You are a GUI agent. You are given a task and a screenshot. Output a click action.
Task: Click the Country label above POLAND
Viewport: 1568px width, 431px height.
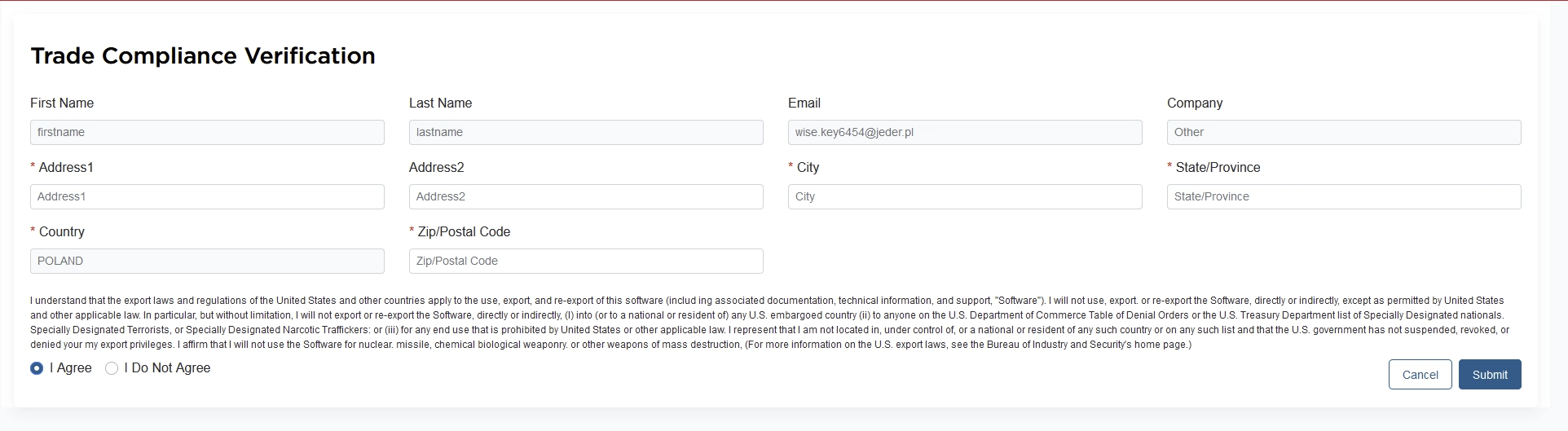(61, 231)
